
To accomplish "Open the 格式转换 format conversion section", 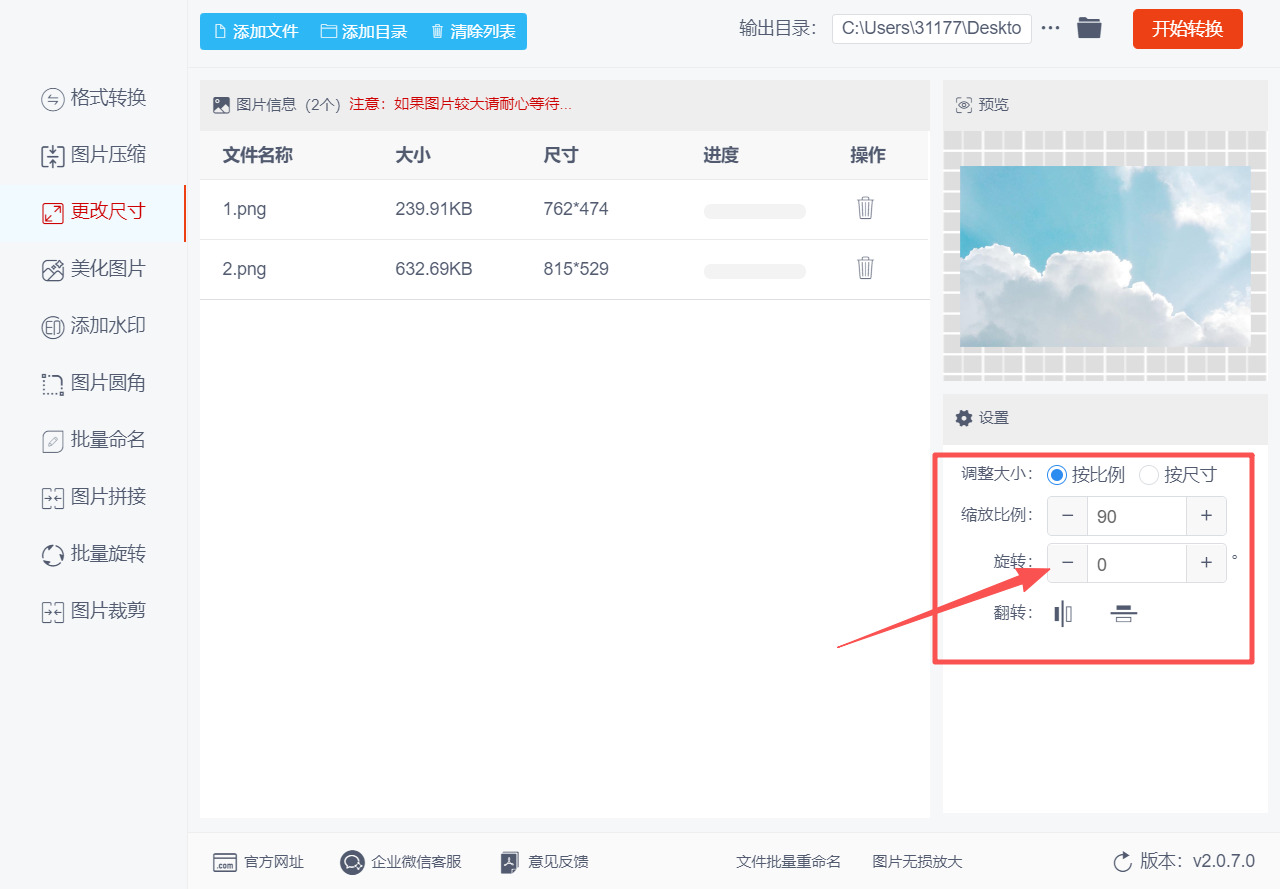I will click(x=94, y=98).
